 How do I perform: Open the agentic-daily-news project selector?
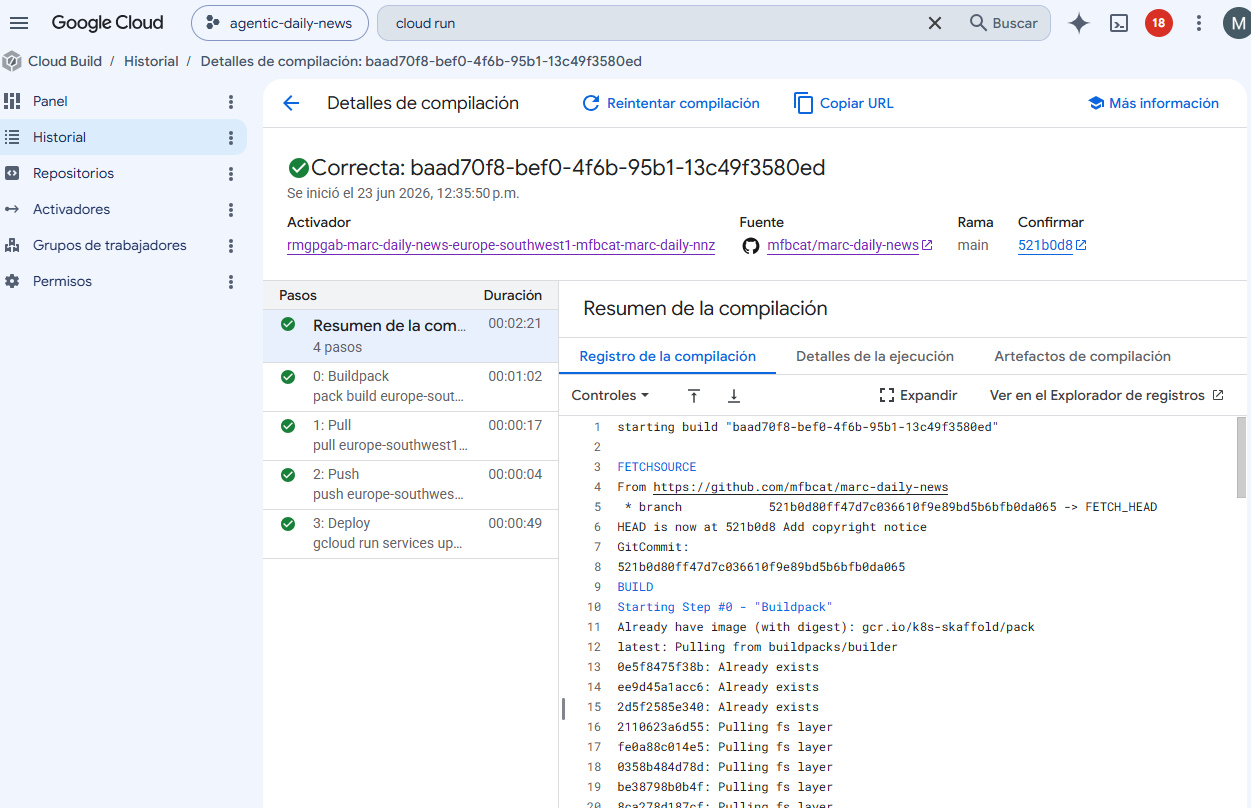click(x=279, y=23)
